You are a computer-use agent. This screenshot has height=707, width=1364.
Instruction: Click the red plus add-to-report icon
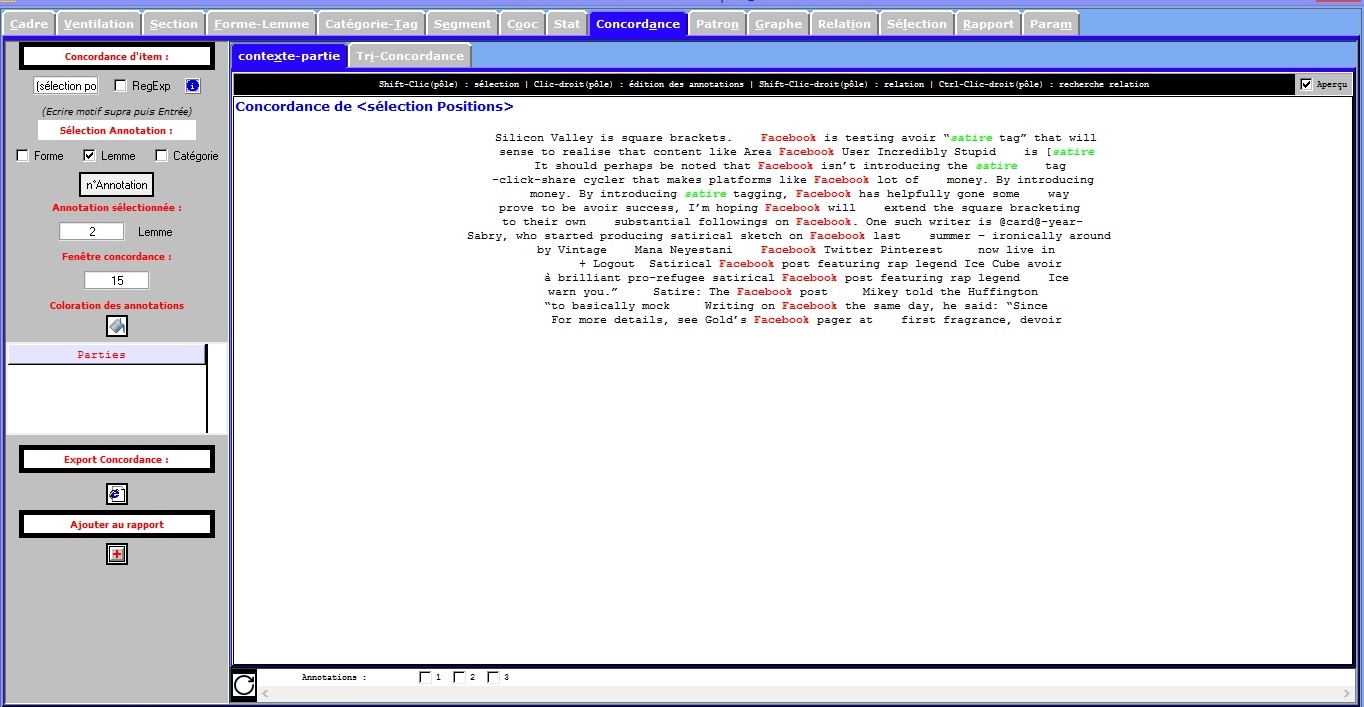pos(117,554)
